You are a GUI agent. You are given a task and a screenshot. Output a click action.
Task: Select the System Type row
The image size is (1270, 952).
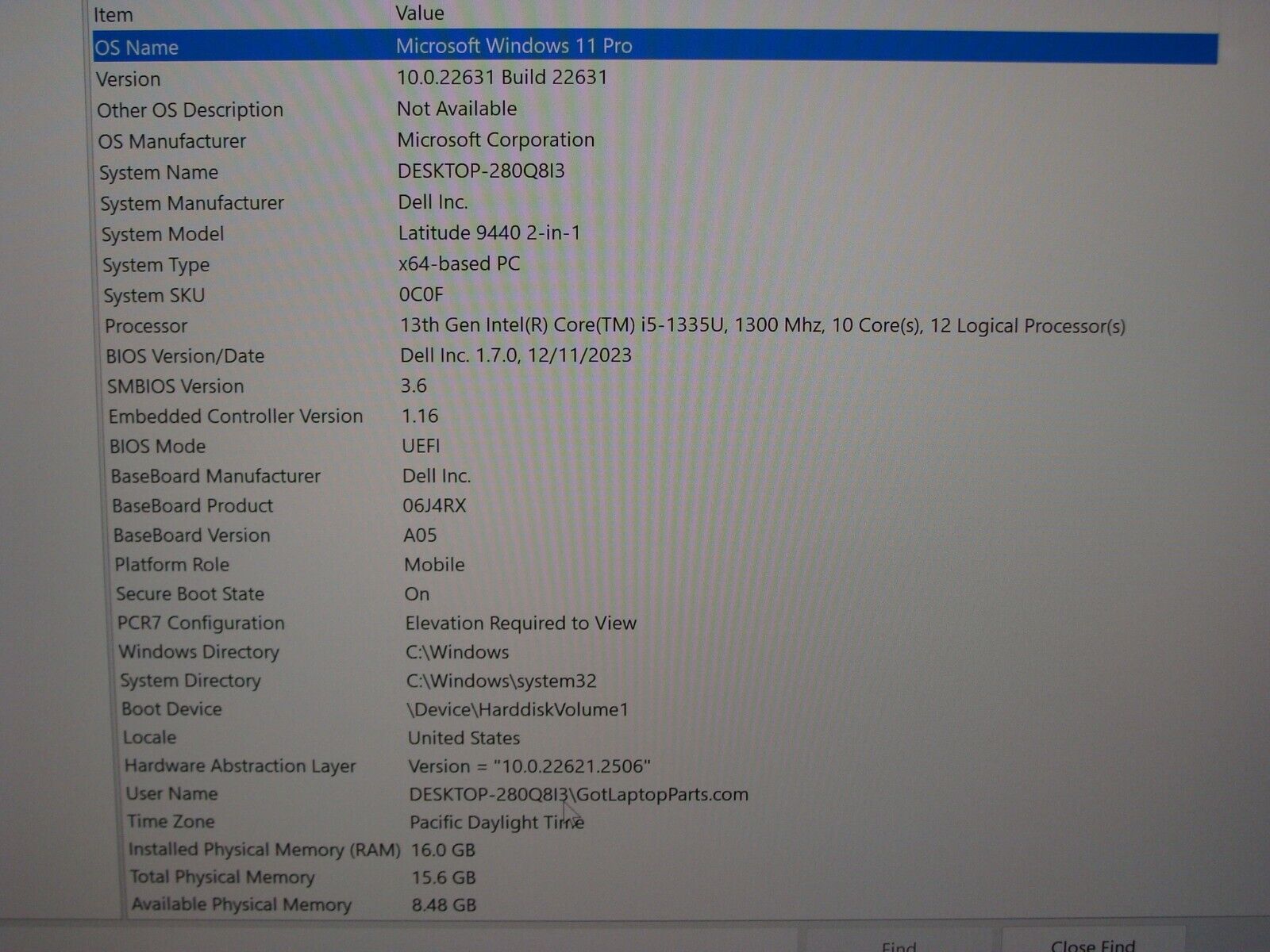coord(156,265)
